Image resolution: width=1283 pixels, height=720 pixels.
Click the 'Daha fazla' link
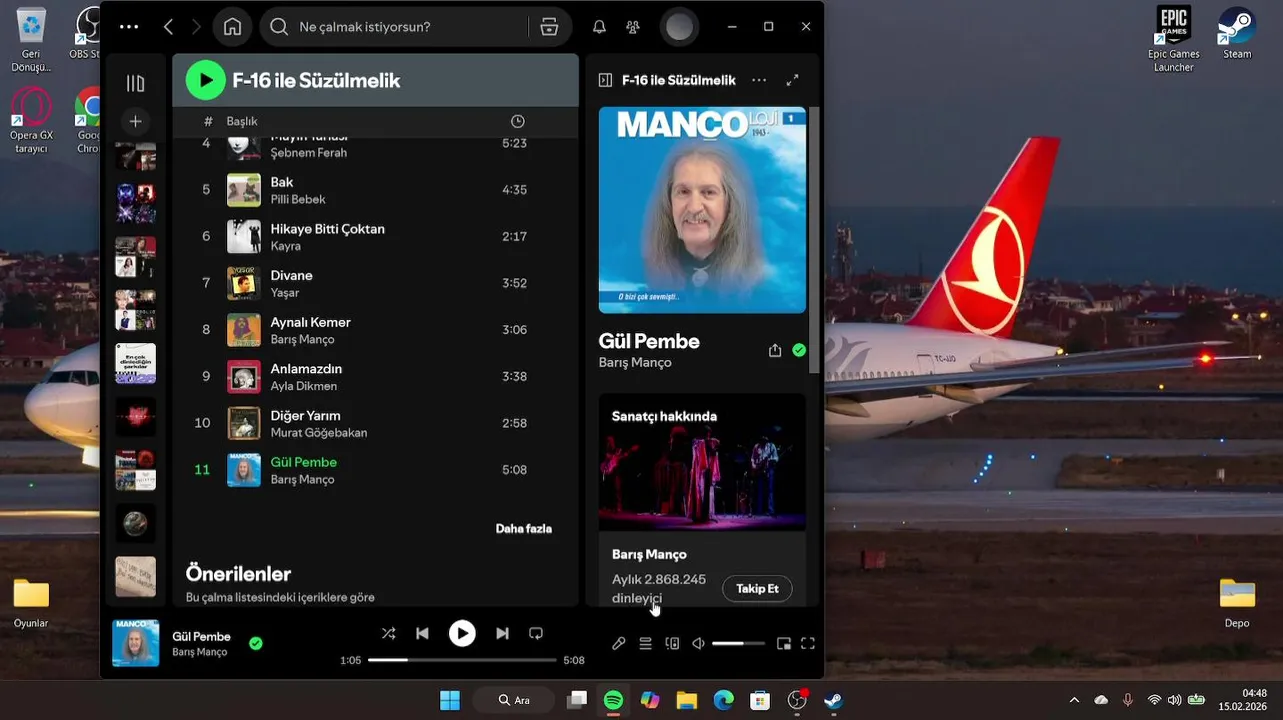[x=523, y=528]
